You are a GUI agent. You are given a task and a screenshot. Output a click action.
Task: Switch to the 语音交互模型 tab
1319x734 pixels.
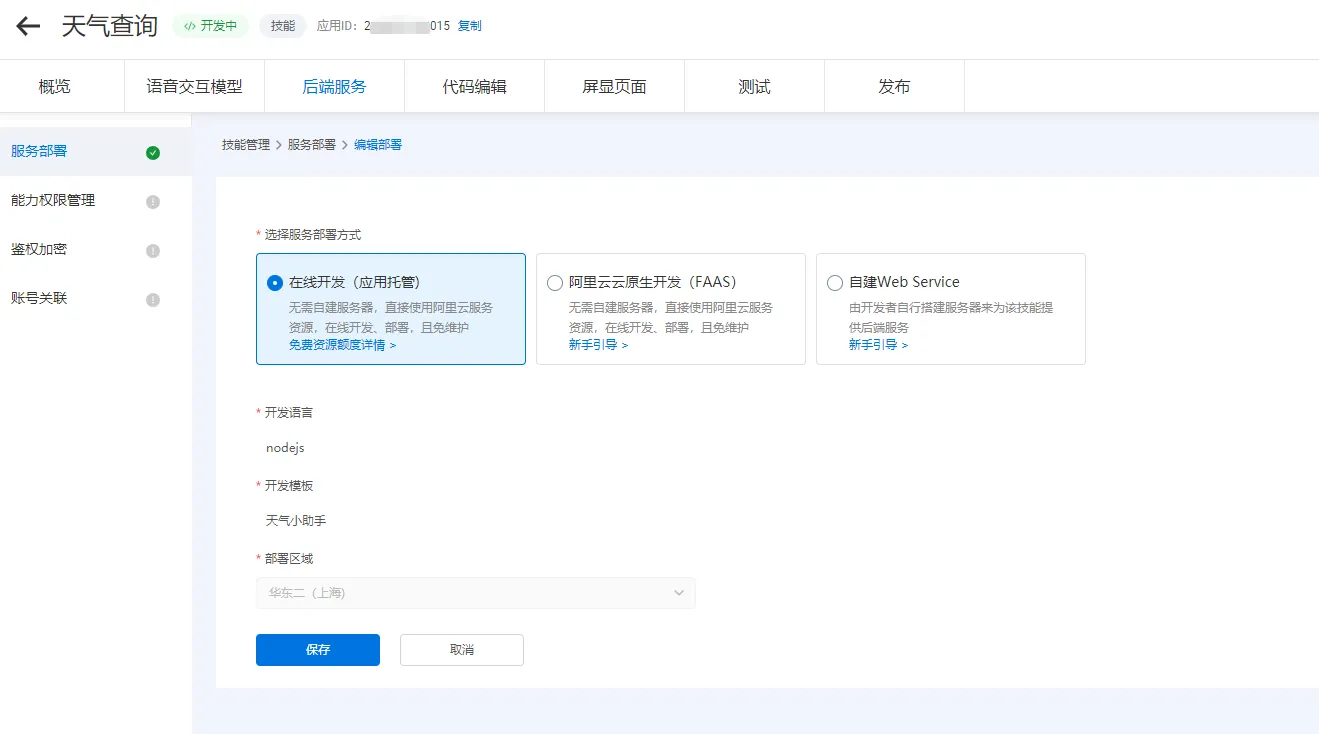pos(195,87)
